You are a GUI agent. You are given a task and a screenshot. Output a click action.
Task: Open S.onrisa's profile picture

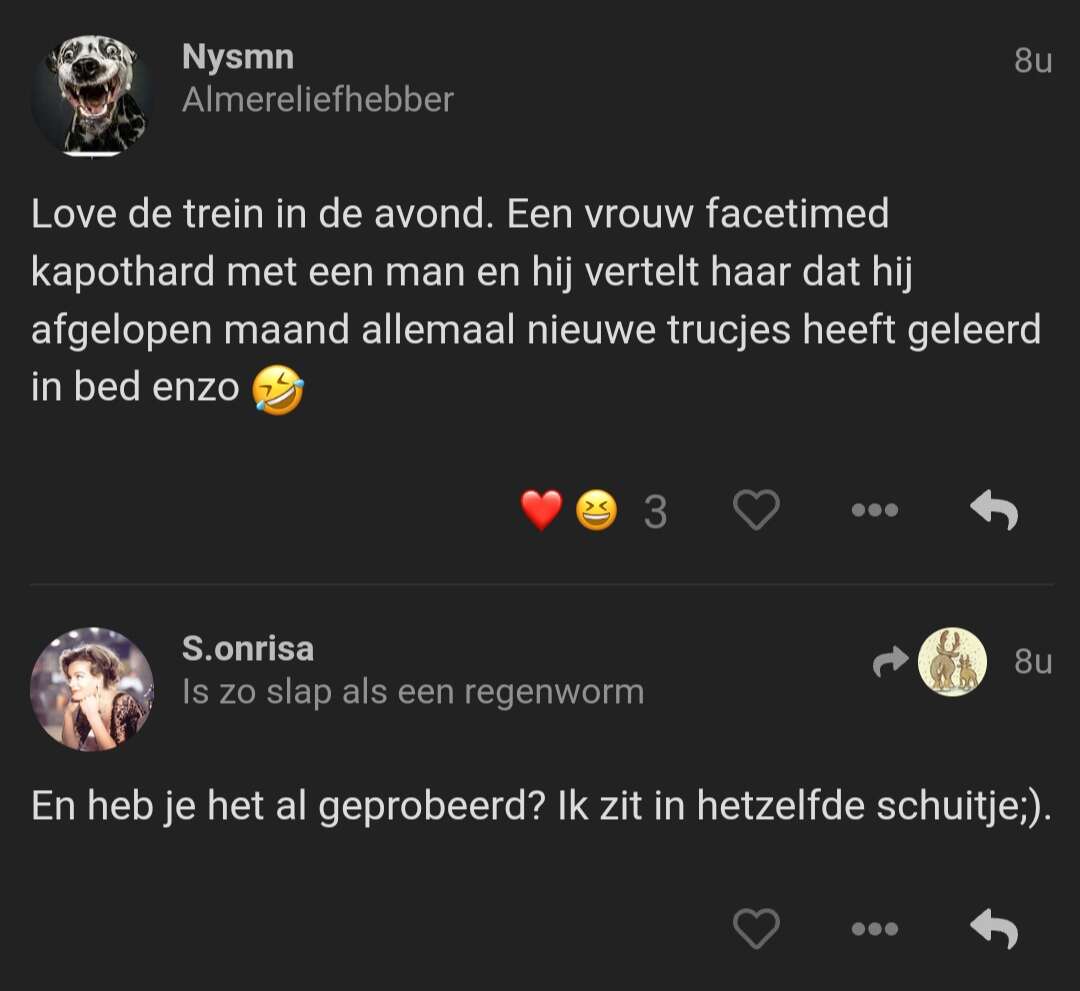[92, 688]
